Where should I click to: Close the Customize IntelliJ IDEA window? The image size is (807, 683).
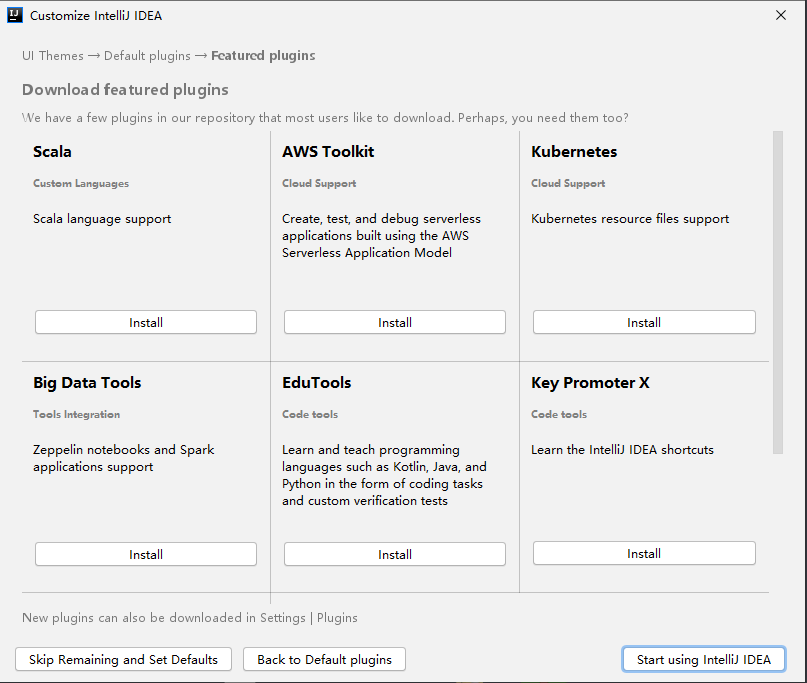[x=781, y=15]
